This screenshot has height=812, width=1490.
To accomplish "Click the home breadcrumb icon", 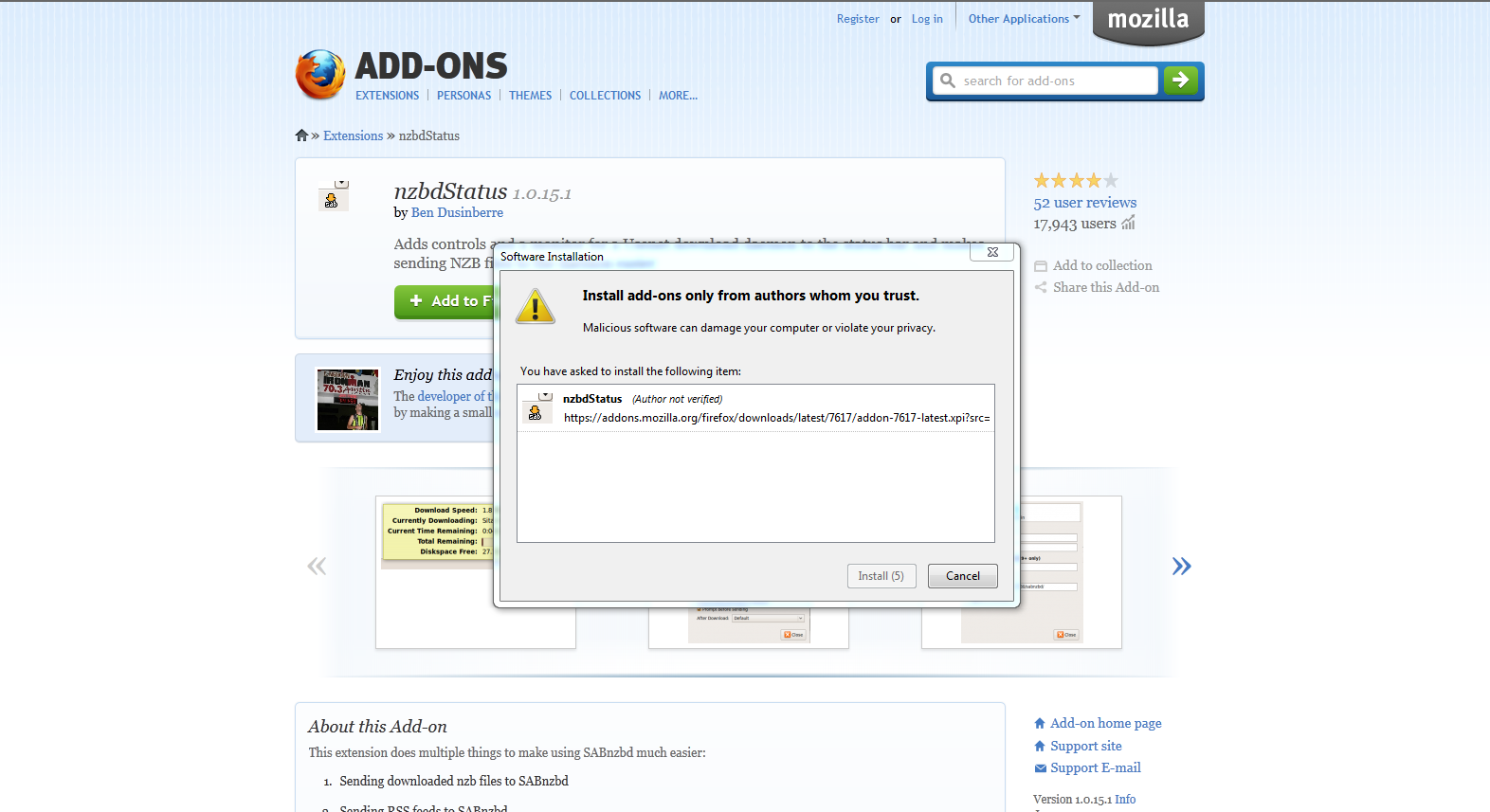I will (x=301, y=135).
